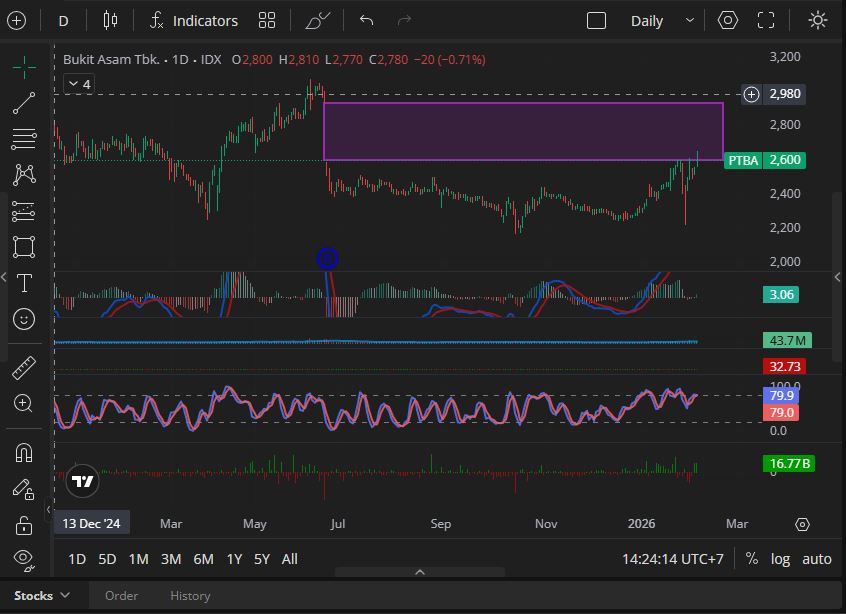Select the trend line drawing tool
Screen dimensions: 846x614
click(24, 102)
